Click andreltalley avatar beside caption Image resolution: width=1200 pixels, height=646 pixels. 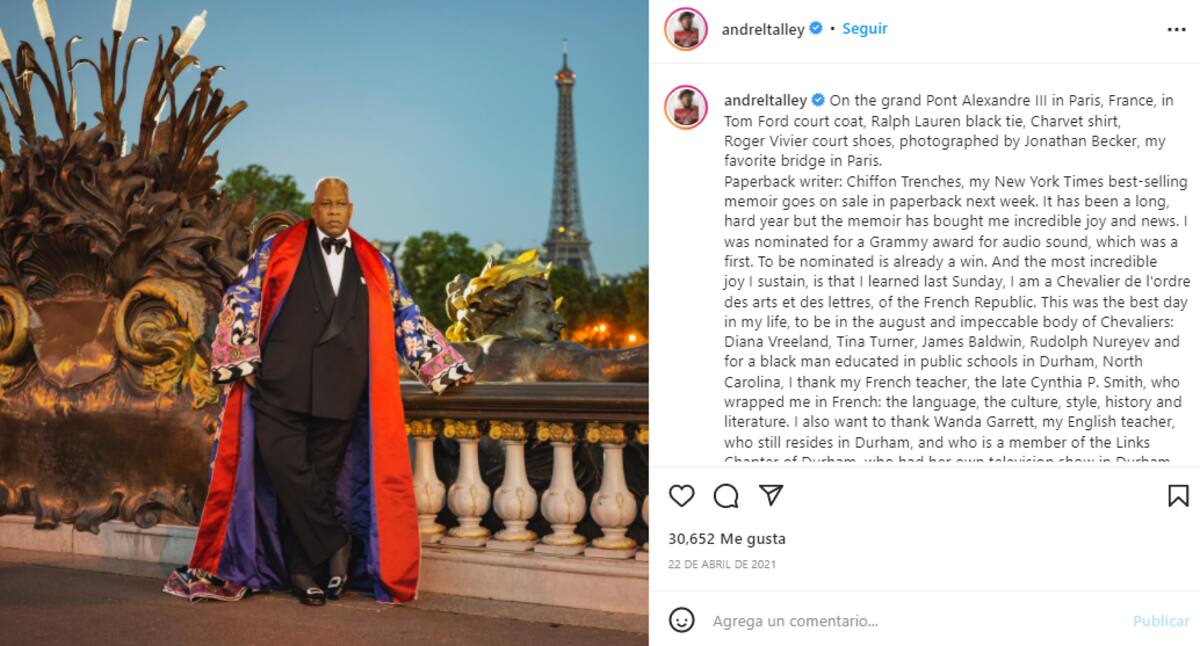(x=686, y=107)
